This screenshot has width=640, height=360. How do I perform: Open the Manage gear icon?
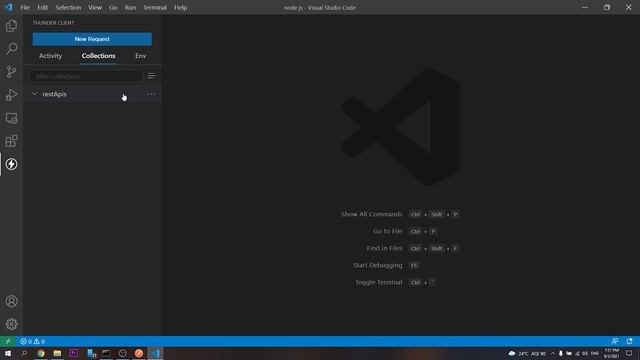(x=11, y=324)
